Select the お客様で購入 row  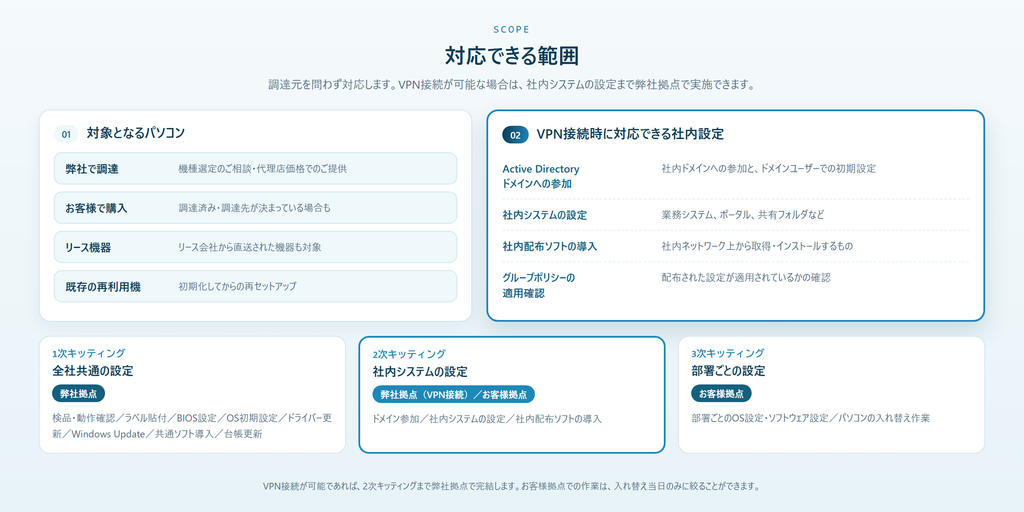click(x=255, y=208)
